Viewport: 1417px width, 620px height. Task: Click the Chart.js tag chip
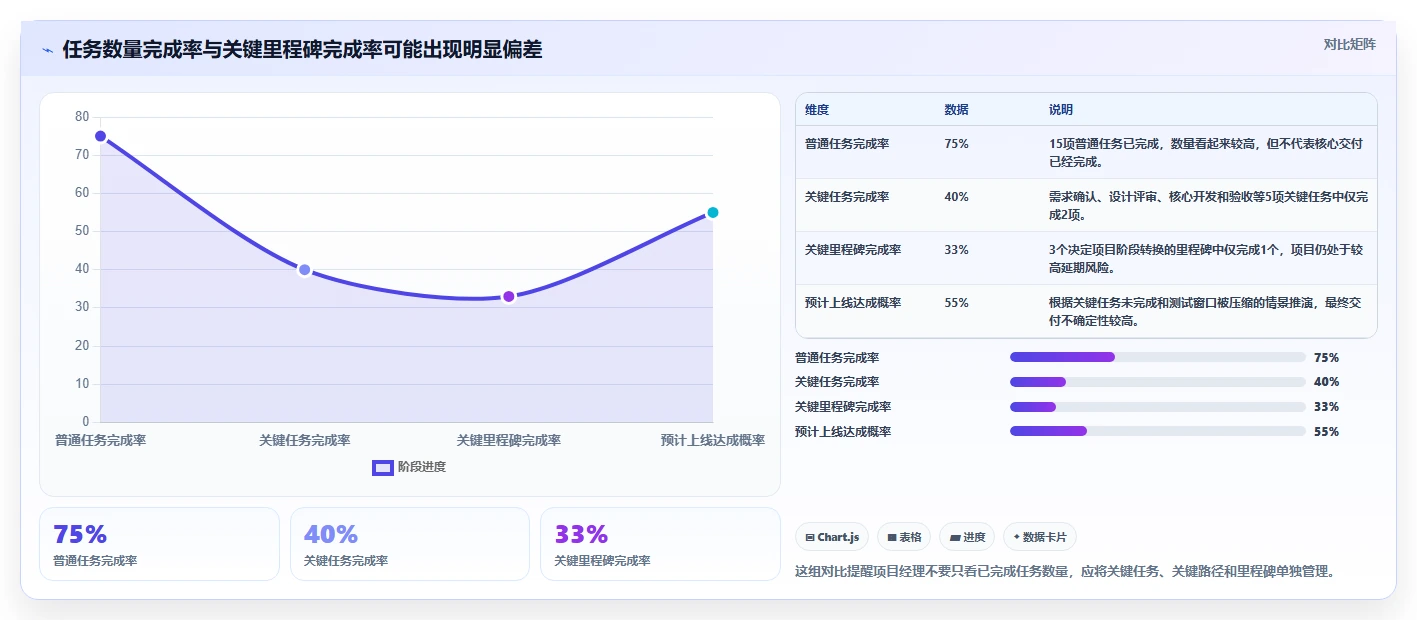point(832,537)
